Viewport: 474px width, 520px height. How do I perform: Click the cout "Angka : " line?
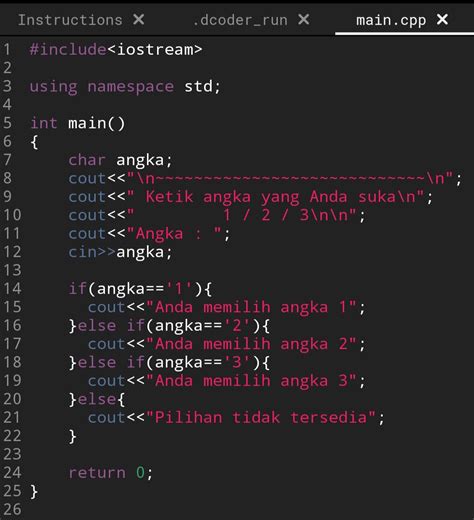tap(149, 234)
